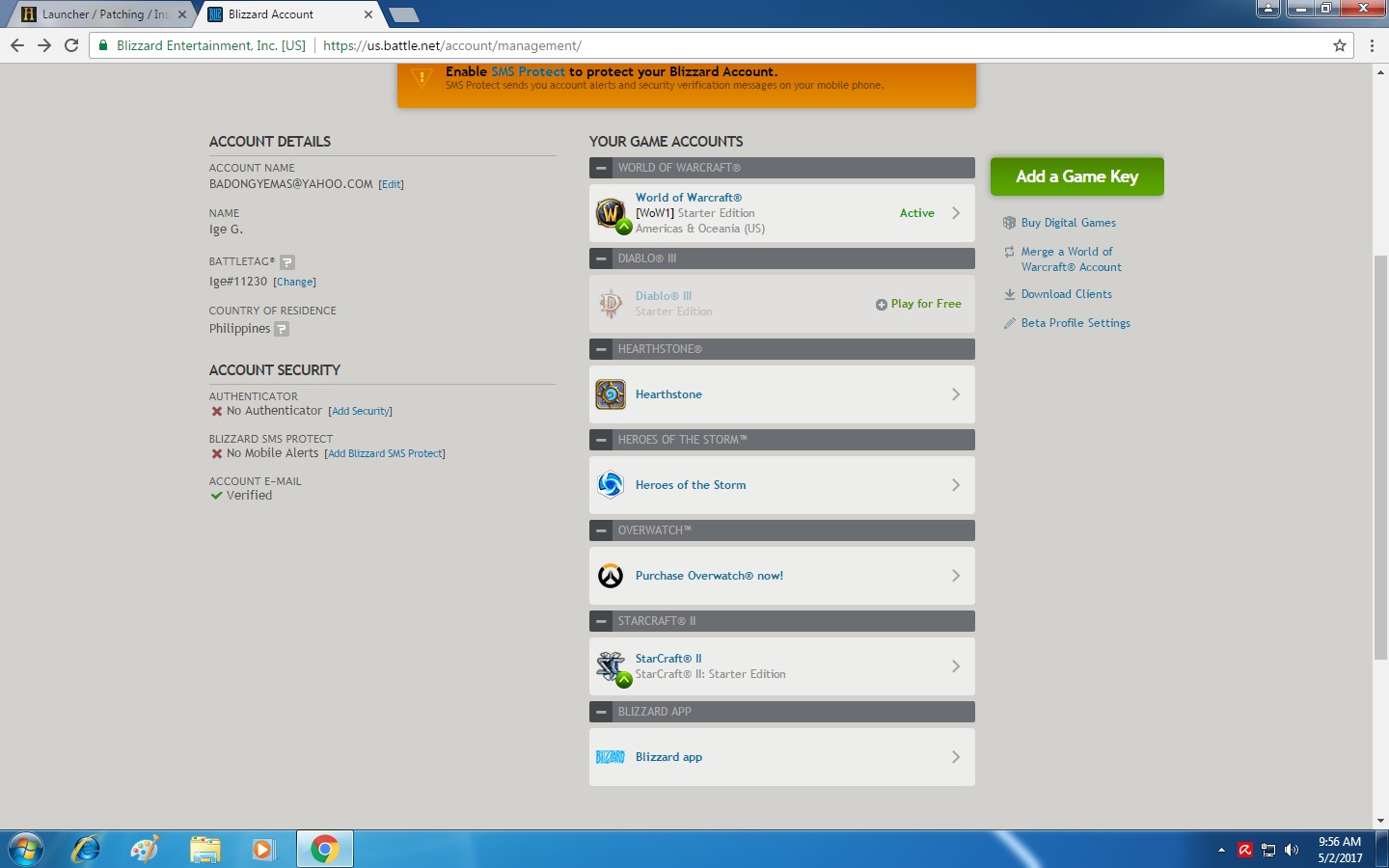Image resolution: width=1389 pixels, height=868 pixels.
Task: Click the browser address bar URL
Action: pos(452,45)
